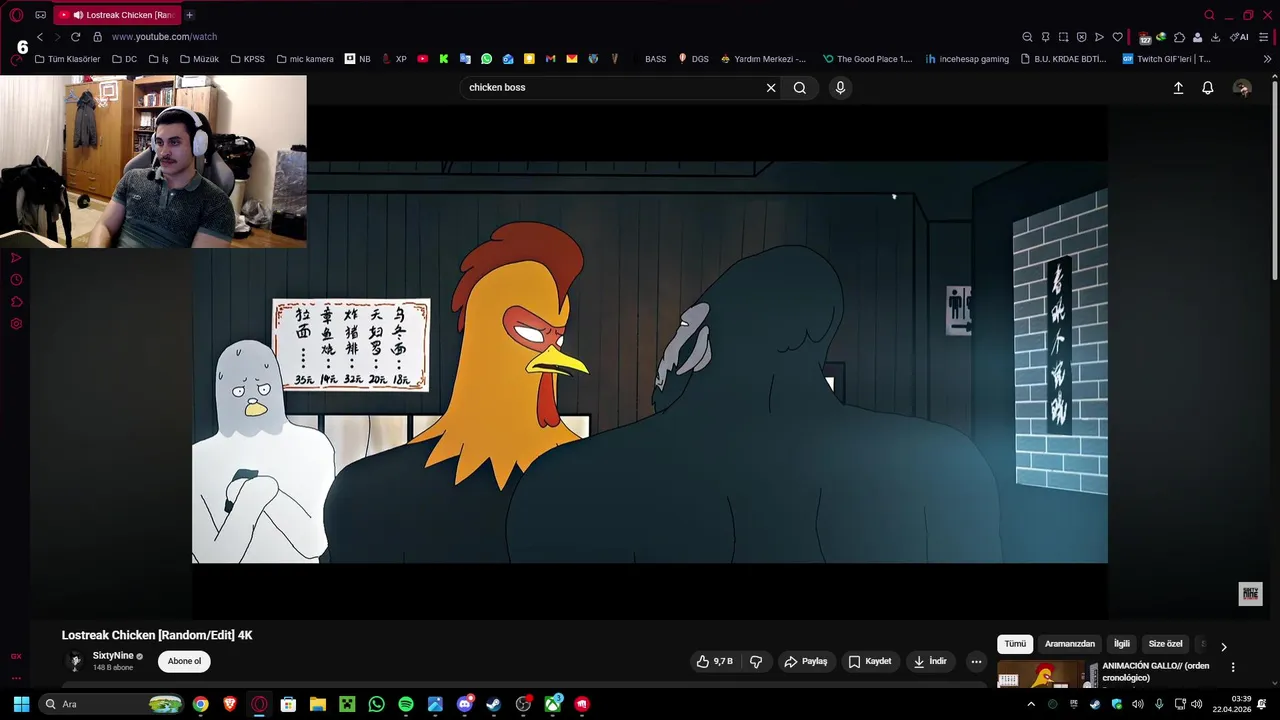Open SixtyNine channel name link
The height and width of the screenshot is (720, 1280).
113,656
